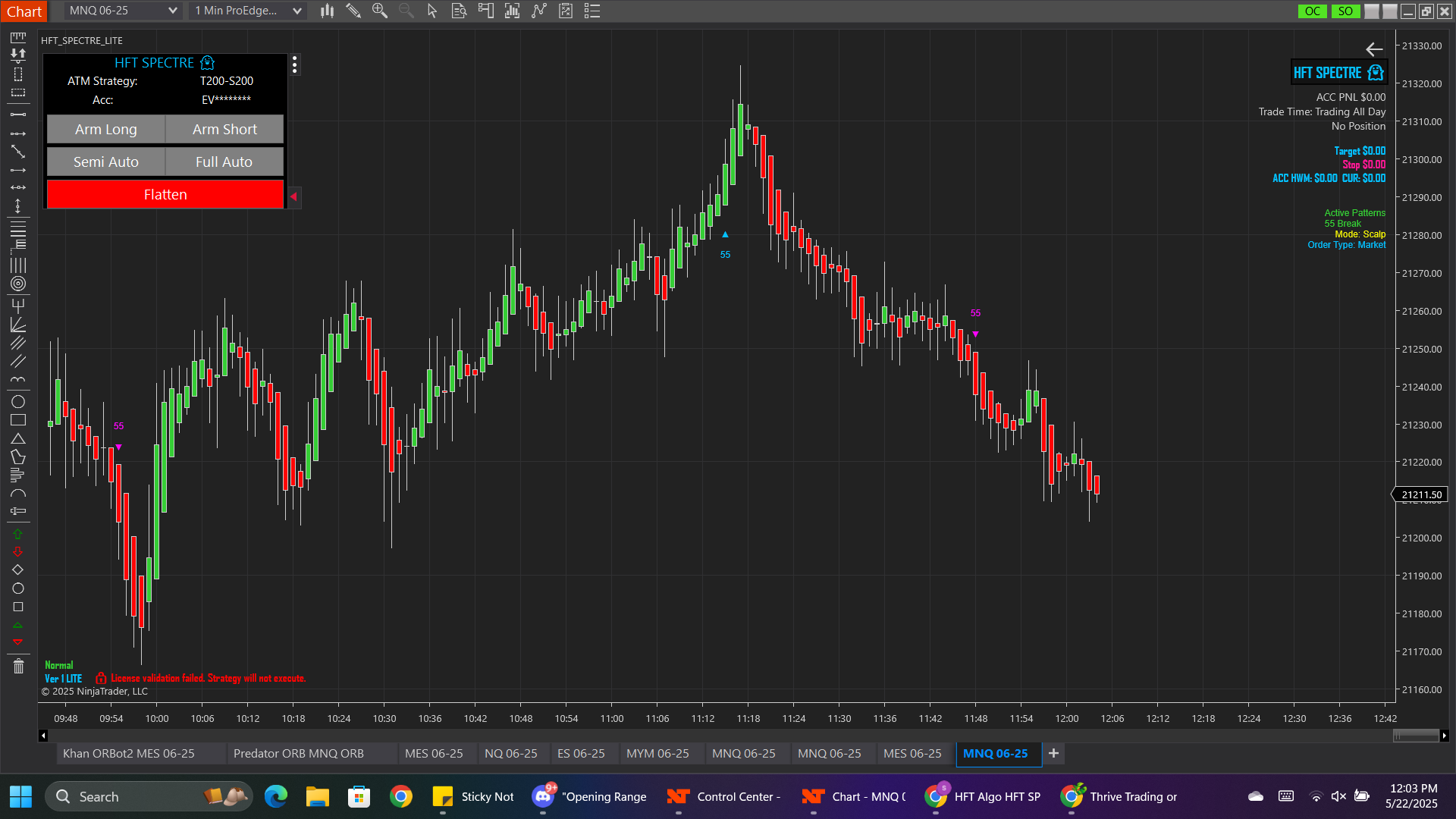Viewport: 1456px width, 819px height.
Task: Open the Data Box icon in toolbar
Action: pos(459,11)
